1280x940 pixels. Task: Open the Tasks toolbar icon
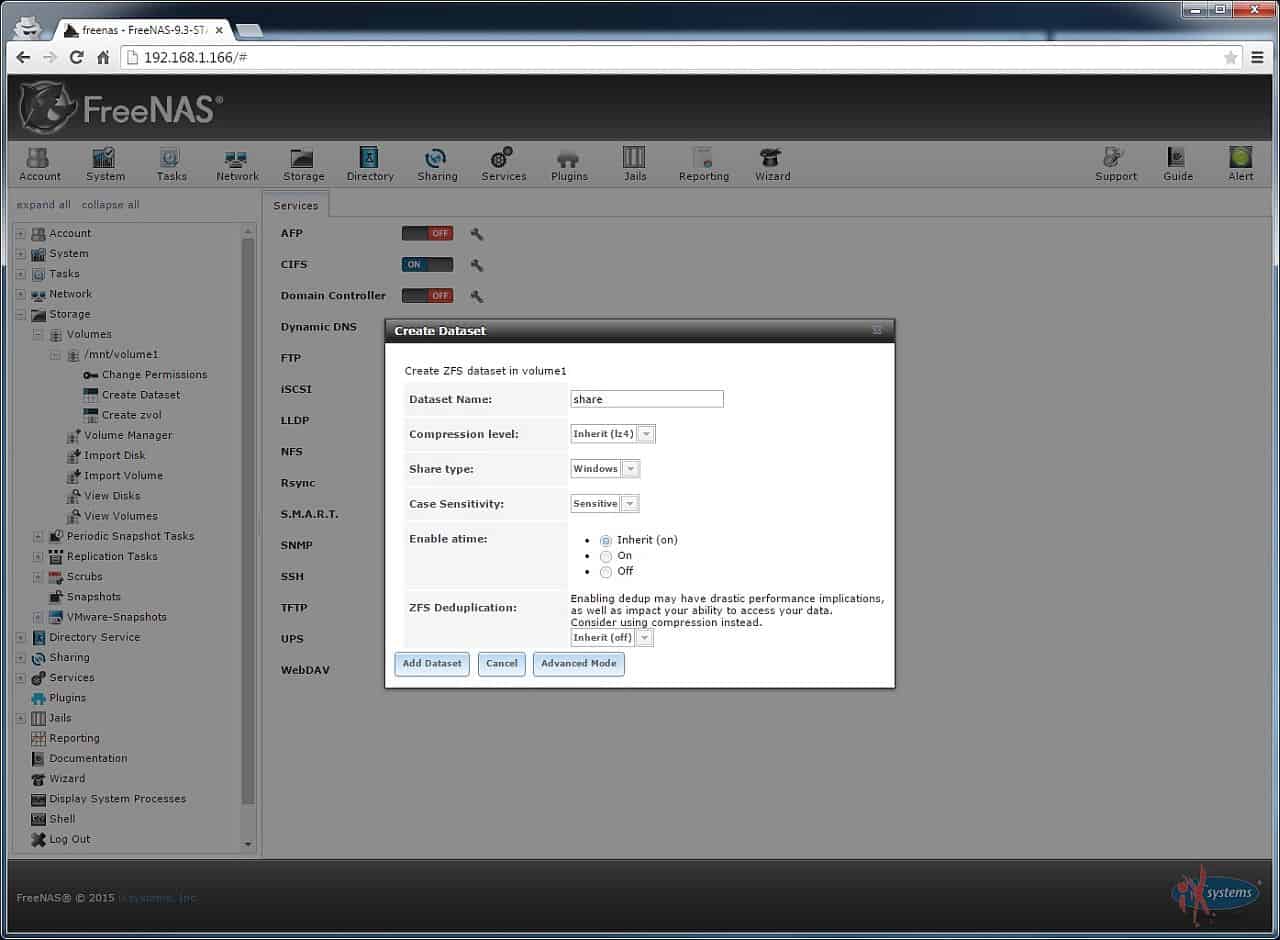[171, 164]
